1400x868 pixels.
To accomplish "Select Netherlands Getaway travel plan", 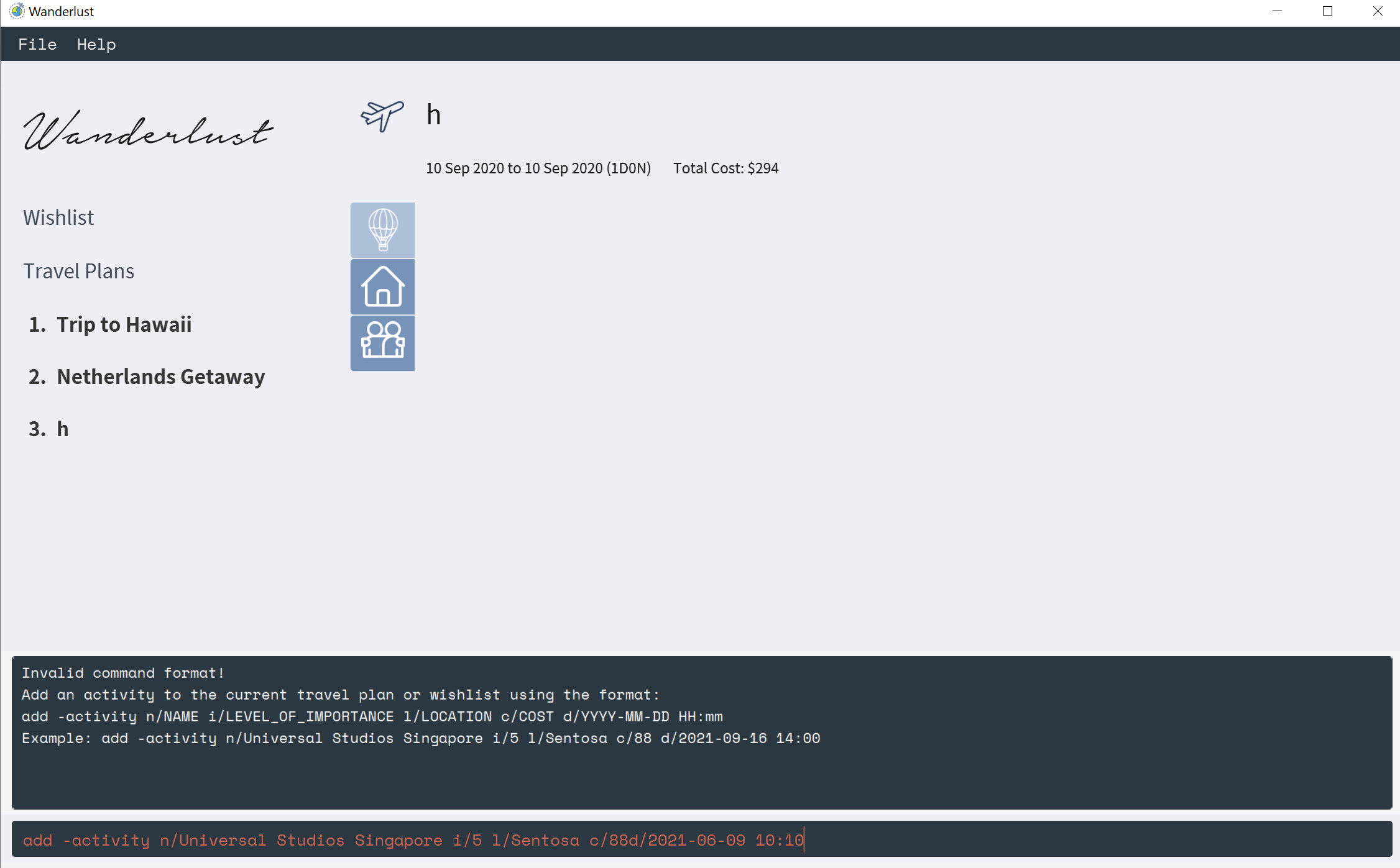I will pos(160,377).
